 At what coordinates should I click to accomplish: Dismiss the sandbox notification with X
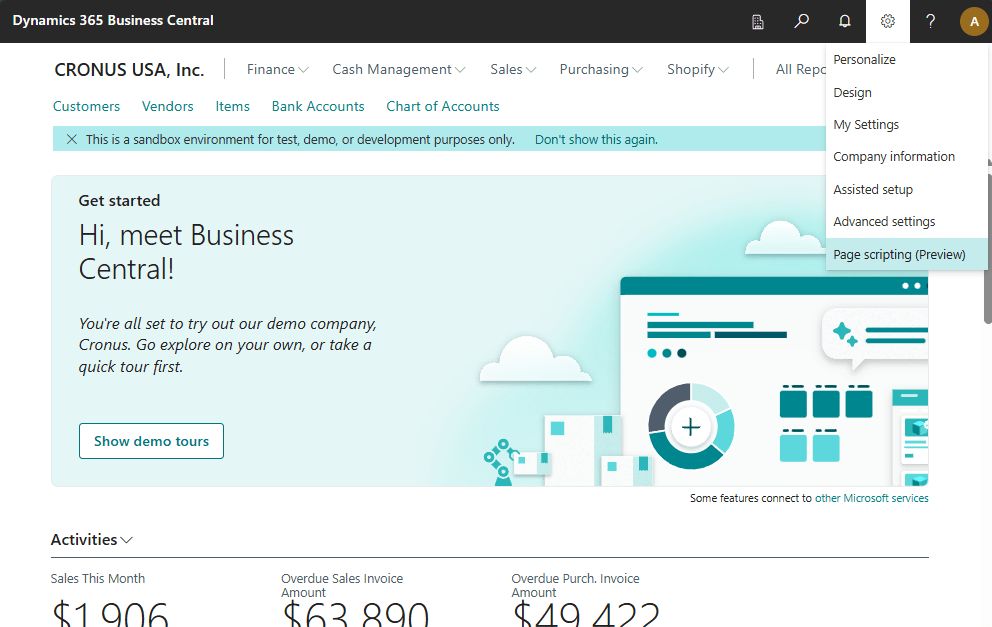pyautogui.click(x=71, y=140)
